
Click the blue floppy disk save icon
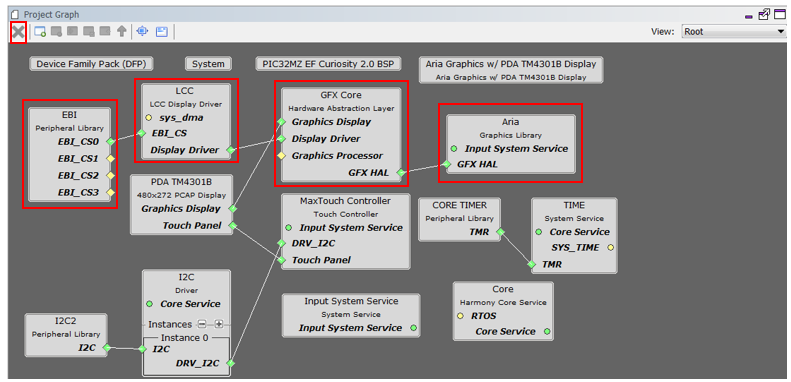[x=161, y=32]
